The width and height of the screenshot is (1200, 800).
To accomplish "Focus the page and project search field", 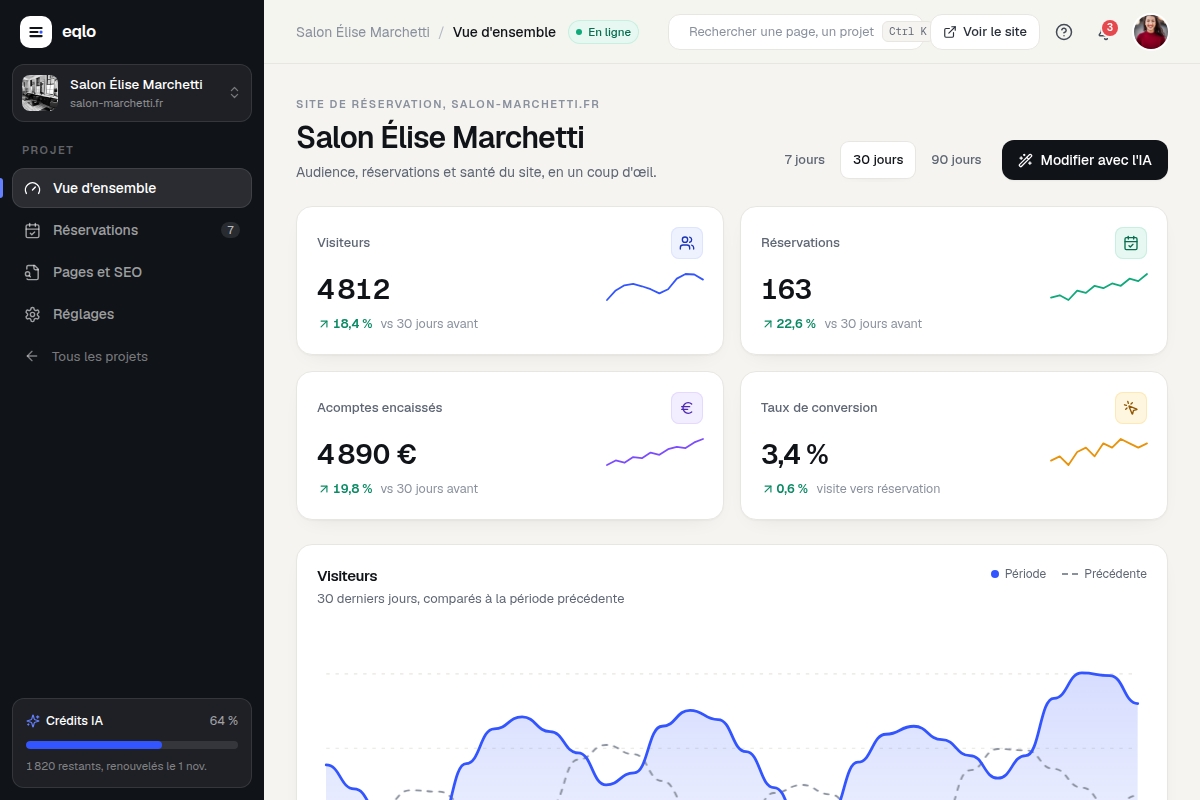I will pyautogui.click(x=796, y=32).
